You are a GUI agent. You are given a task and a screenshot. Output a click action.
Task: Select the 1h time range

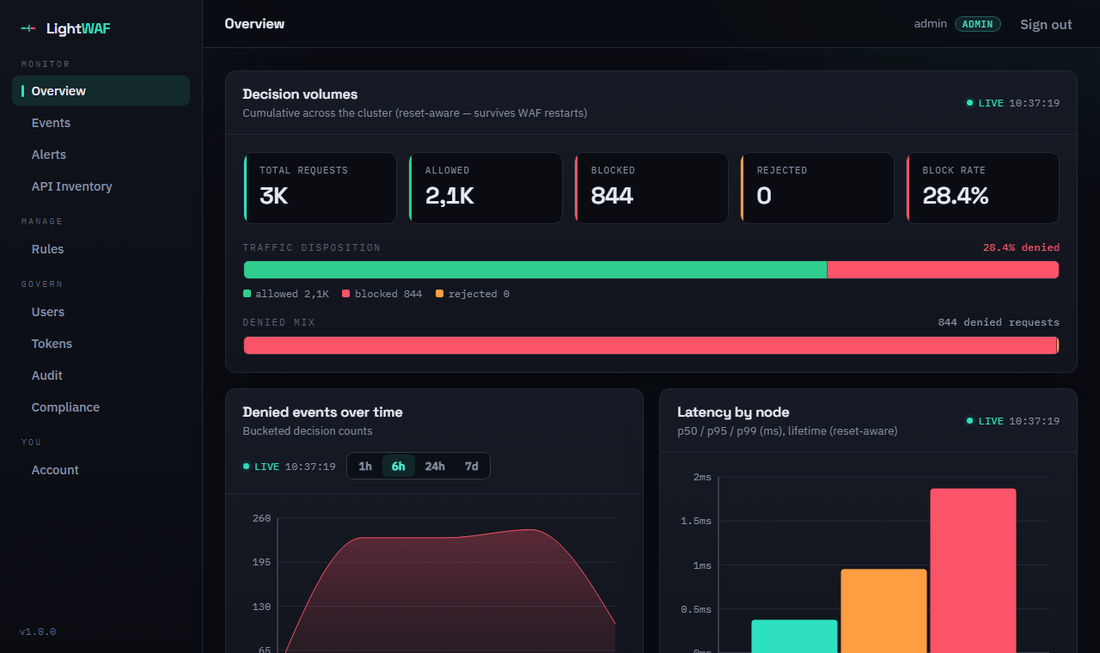click(365, 466)
